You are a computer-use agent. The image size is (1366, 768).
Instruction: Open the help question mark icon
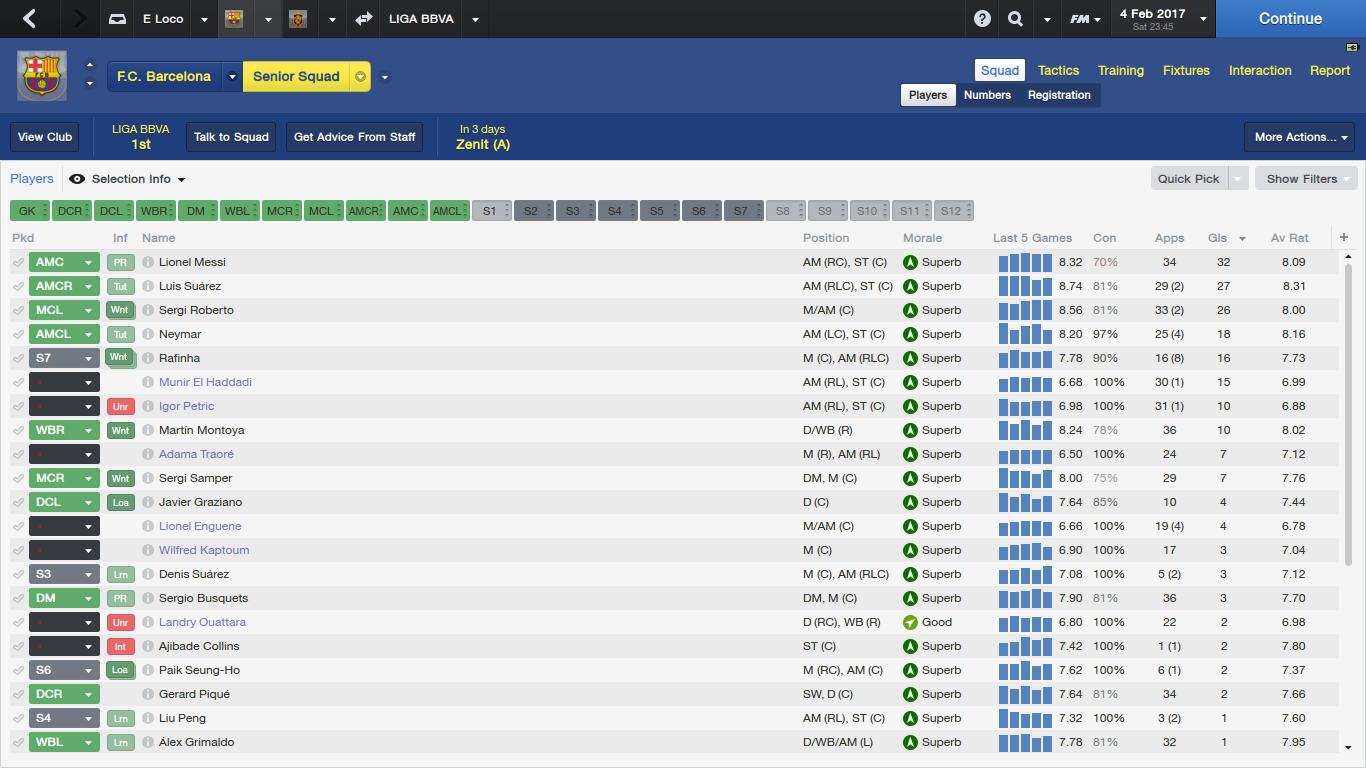click(982, 19)
